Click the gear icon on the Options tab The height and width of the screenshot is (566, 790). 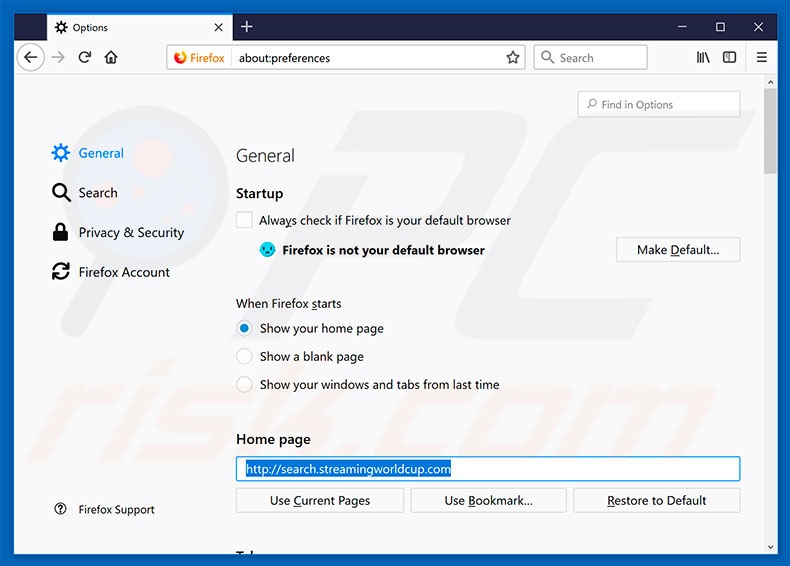[x=61, y=27]
